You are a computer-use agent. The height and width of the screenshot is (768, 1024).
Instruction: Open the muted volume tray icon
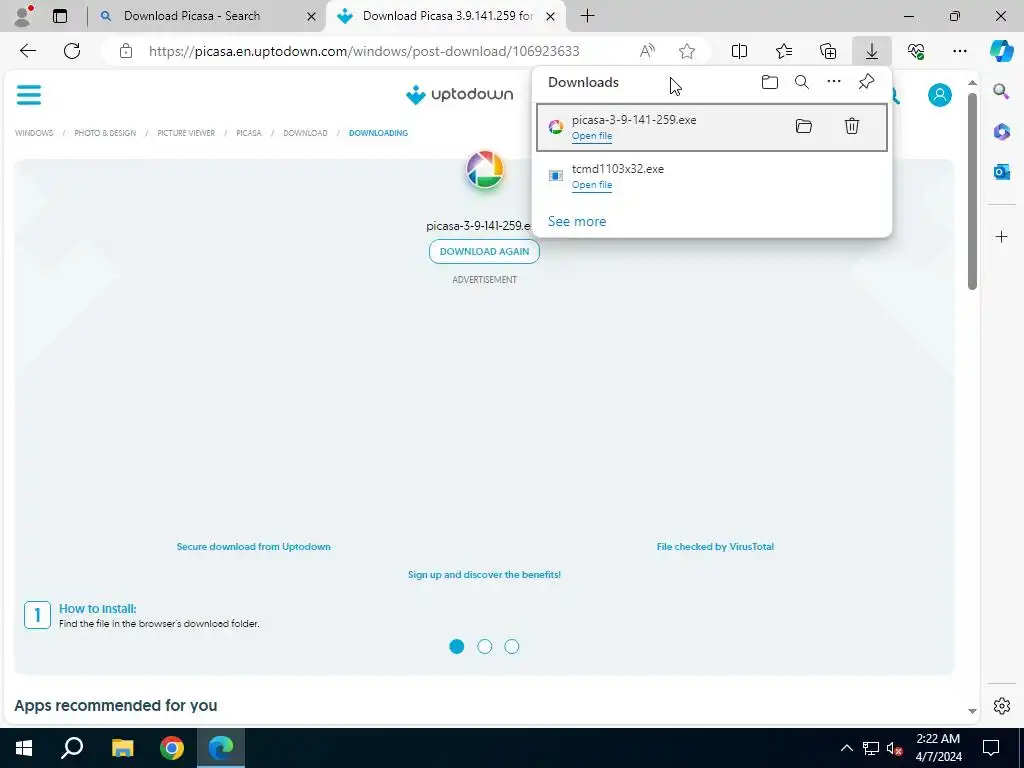pyautogui.click(x=894, y=748)
